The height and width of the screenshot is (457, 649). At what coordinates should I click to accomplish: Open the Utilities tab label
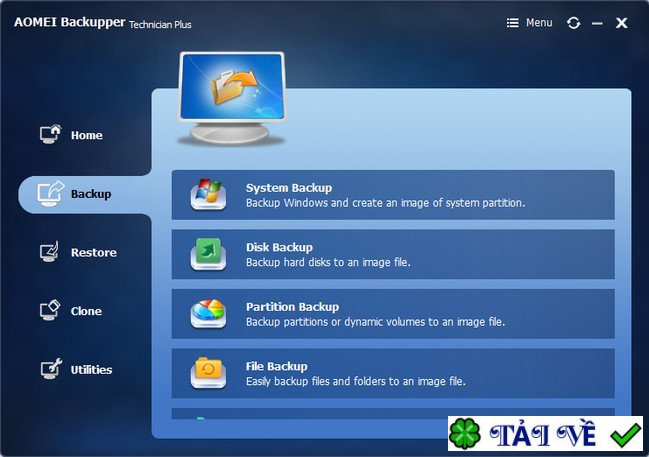(x=91, y=370)
